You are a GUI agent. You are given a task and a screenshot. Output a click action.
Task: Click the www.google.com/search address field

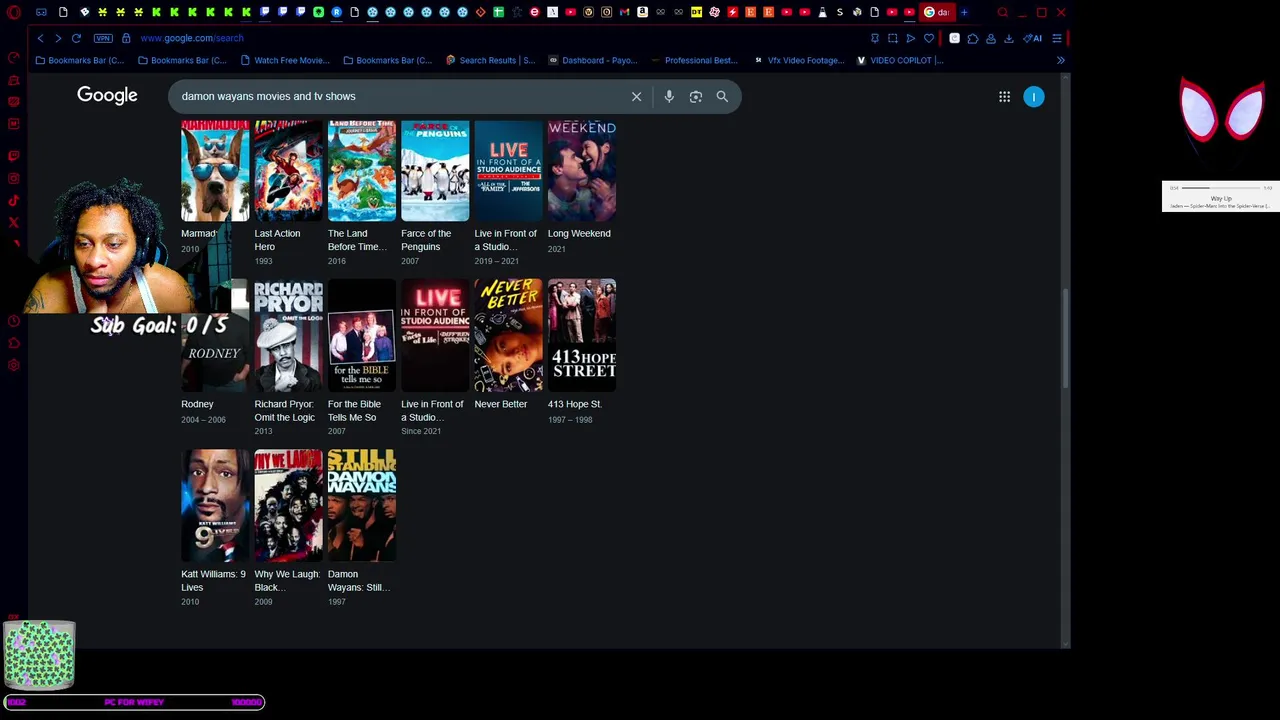(192, 38)
